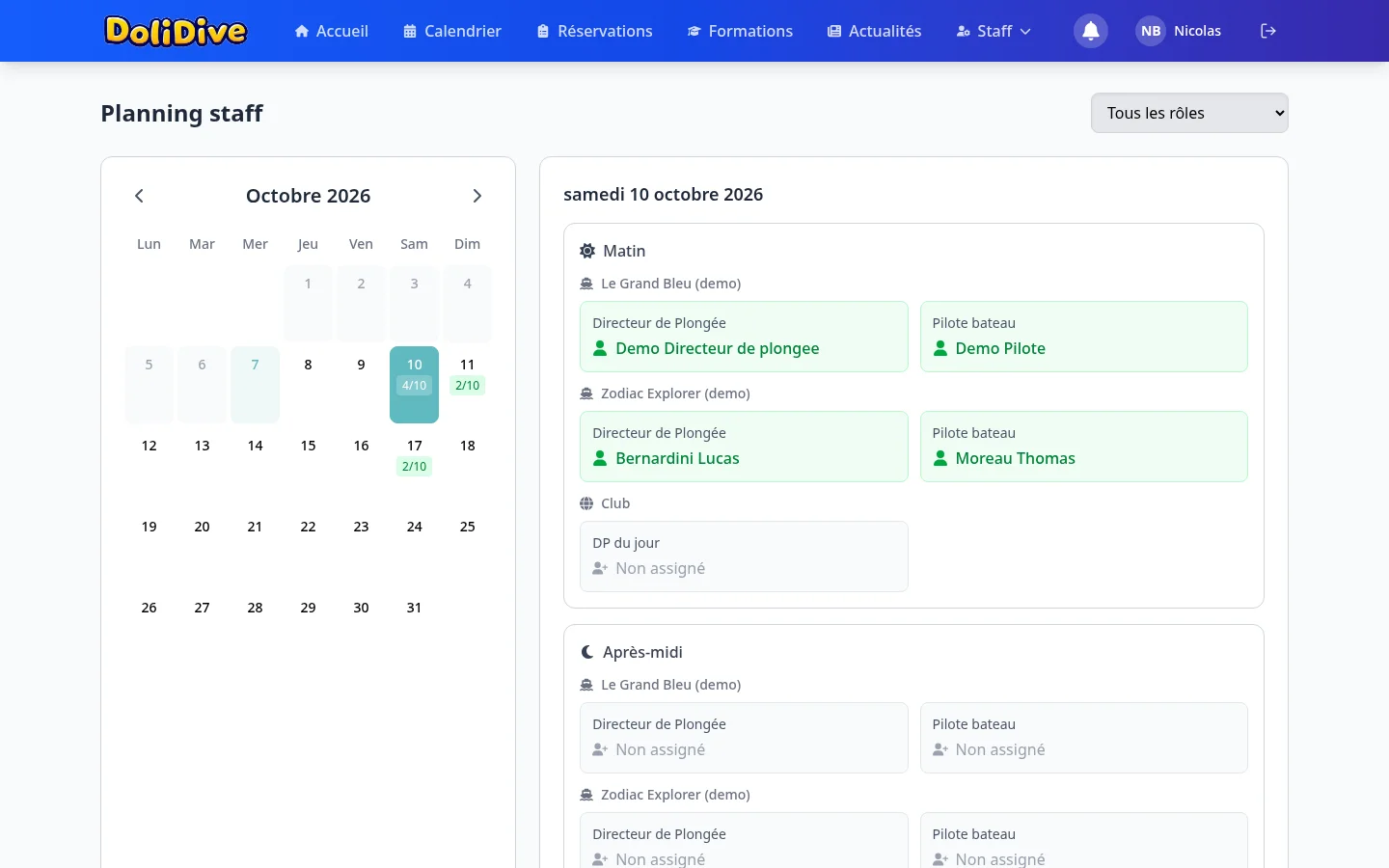Open Bernardini Lucas Directeur de Plongée slot
The height and width of the screenshot is (868, 1389).
coord(744,447)
